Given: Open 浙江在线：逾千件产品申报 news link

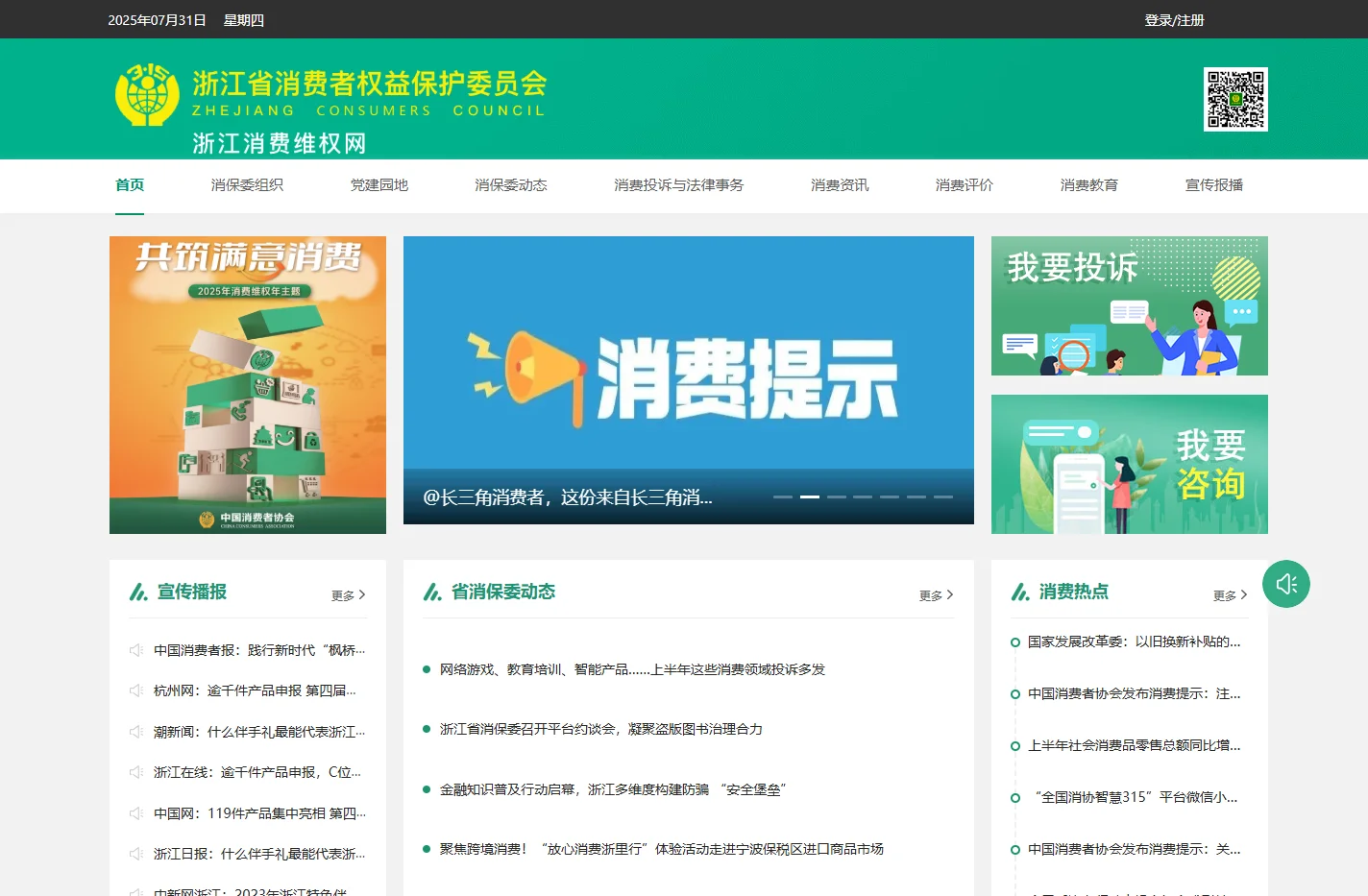Looking at the screenshot, I should [x=257, y=772].
